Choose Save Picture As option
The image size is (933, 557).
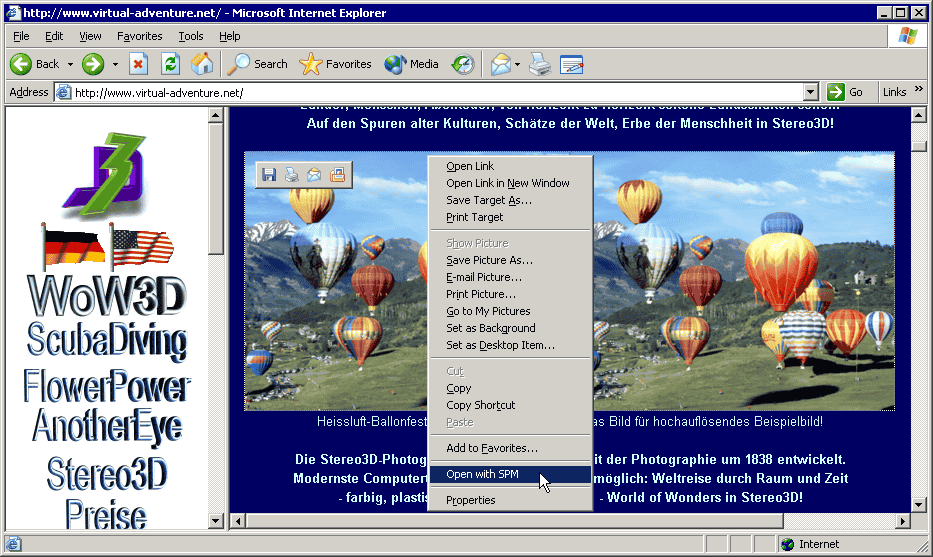511,260
